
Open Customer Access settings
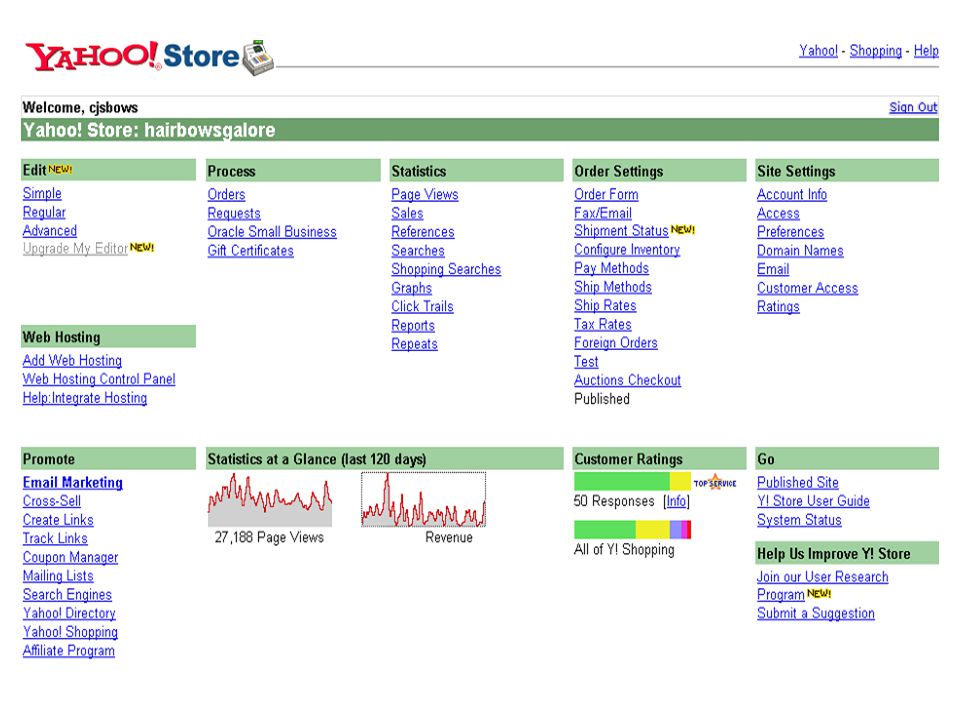[x=808, y=288]
